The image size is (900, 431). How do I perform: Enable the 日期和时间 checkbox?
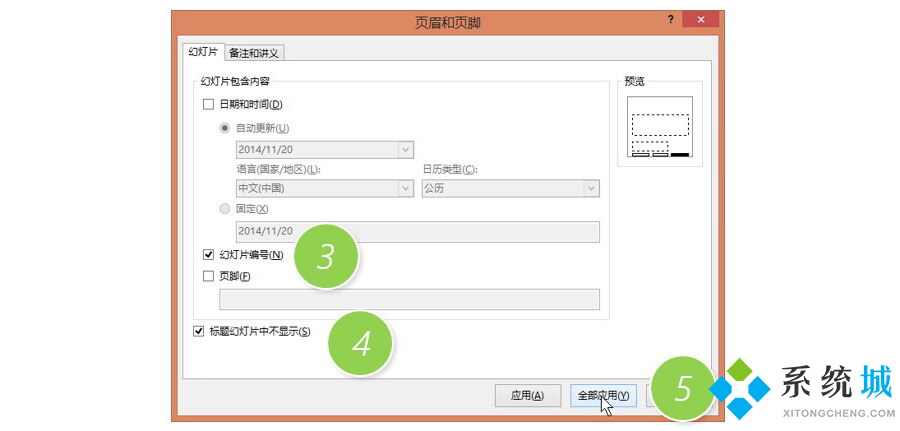click(x=208, y=104)
